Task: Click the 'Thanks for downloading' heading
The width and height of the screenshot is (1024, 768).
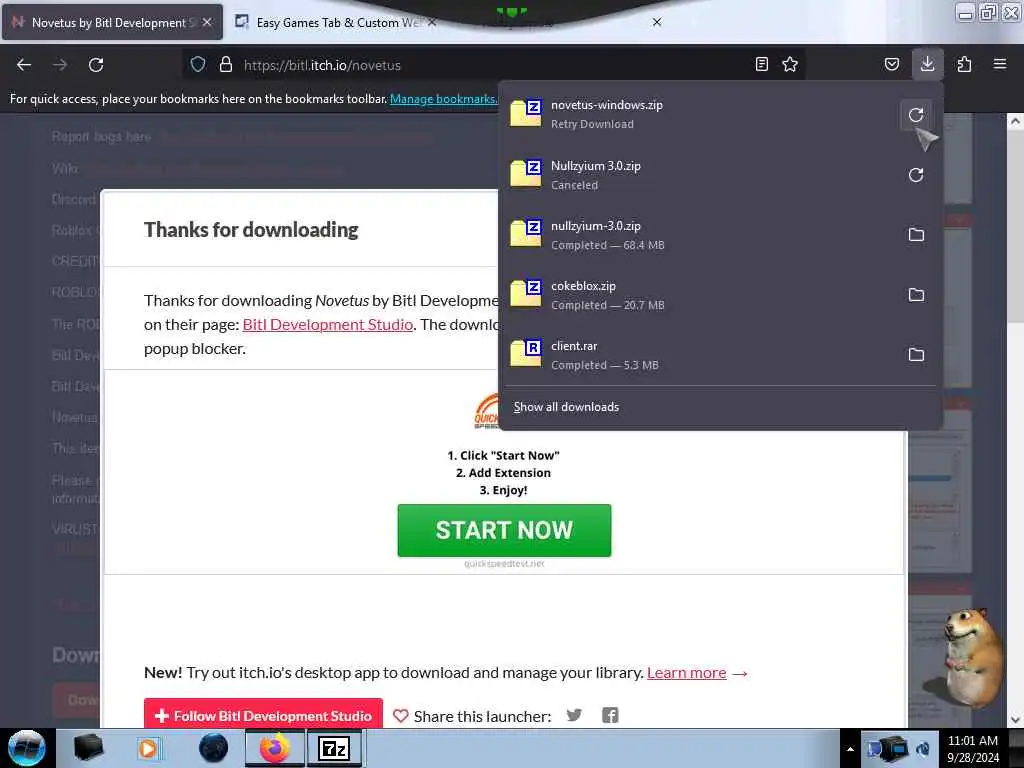Action: click(x=251, y=230)
